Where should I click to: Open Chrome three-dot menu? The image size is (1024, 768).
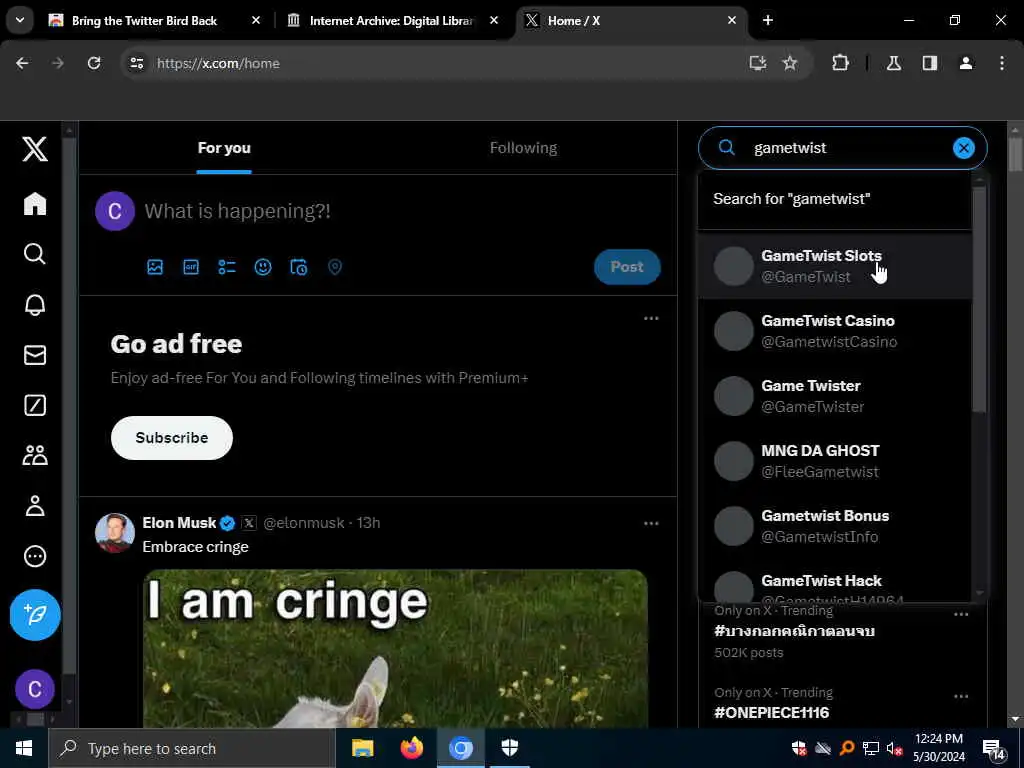[1002, 63]
